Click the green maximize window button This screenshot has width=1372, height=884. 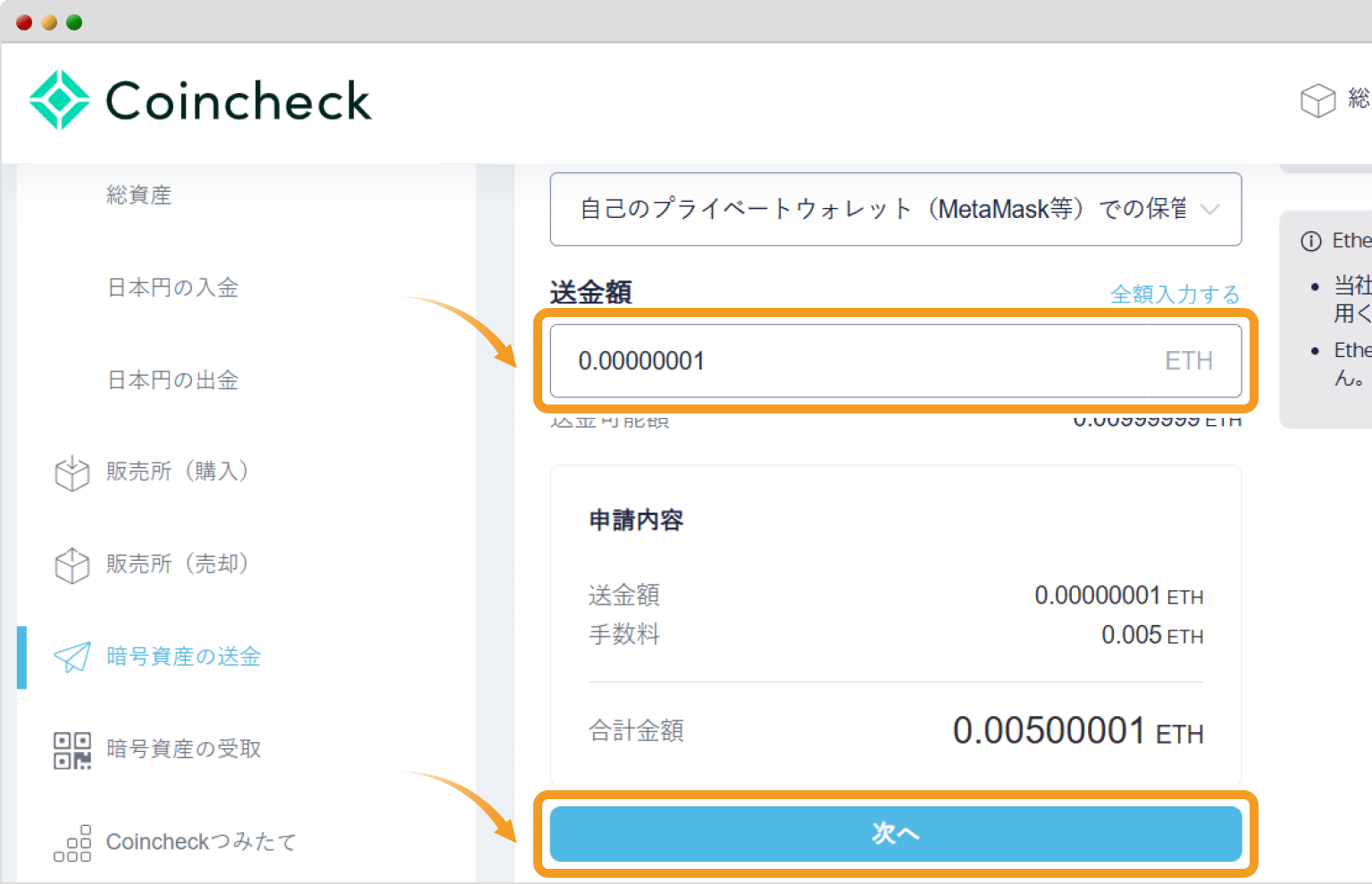pos(74,22)
